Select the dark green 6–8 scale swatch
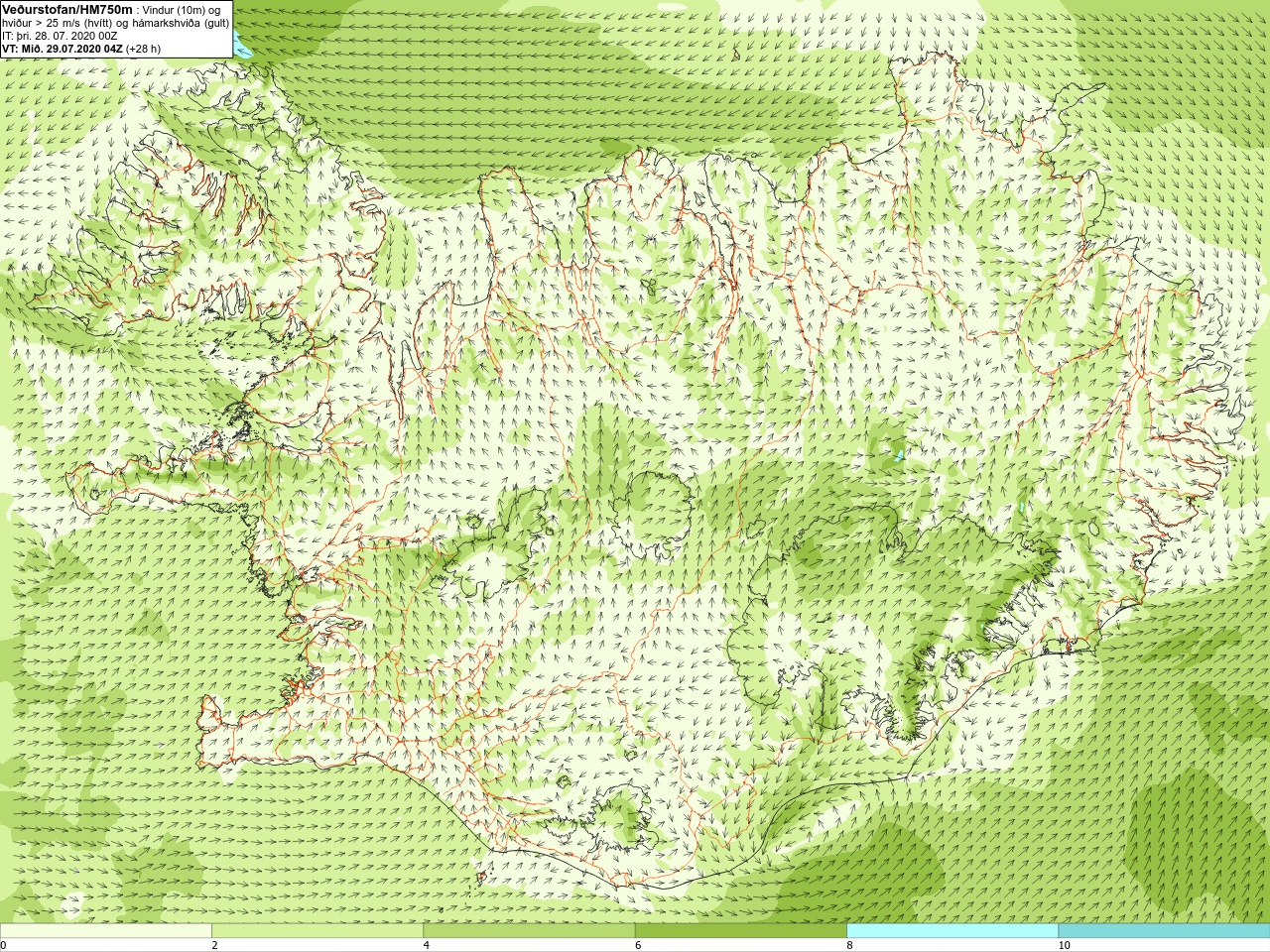This screenshot has width=1270, height=952. pos(740,931)
